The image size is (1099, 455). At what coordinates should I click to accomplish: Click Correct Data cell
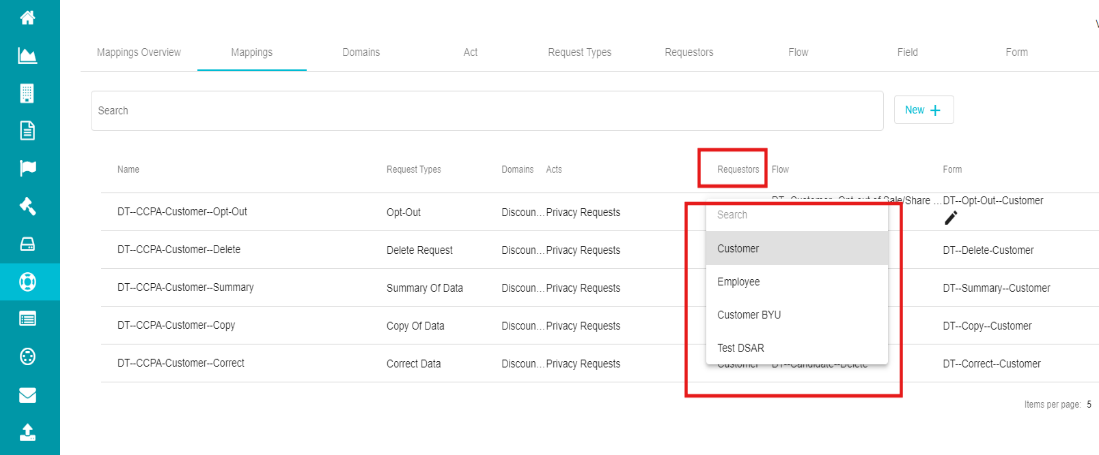tap(414, 364)
